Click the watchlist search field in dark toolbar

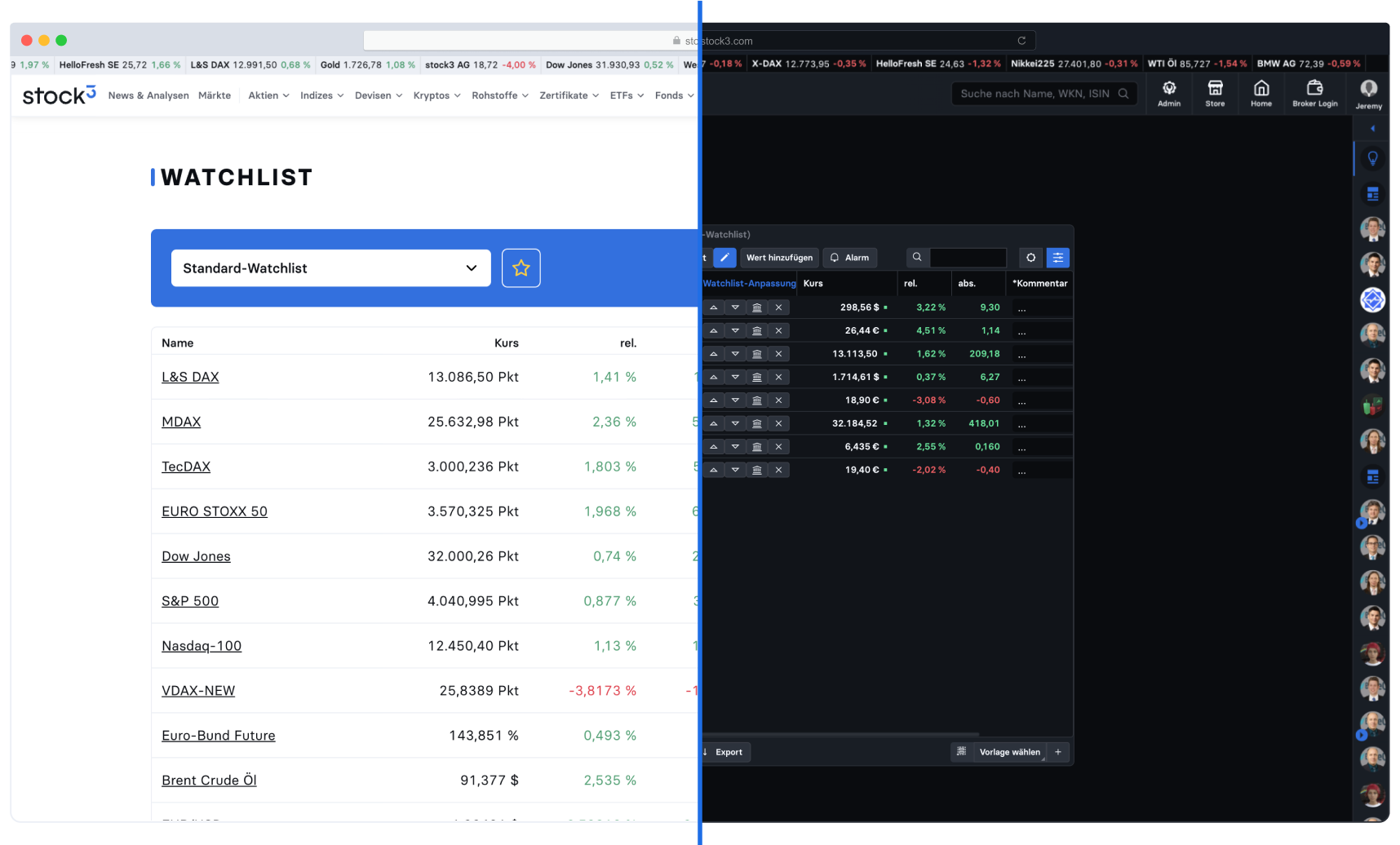[x=968, y=258]
